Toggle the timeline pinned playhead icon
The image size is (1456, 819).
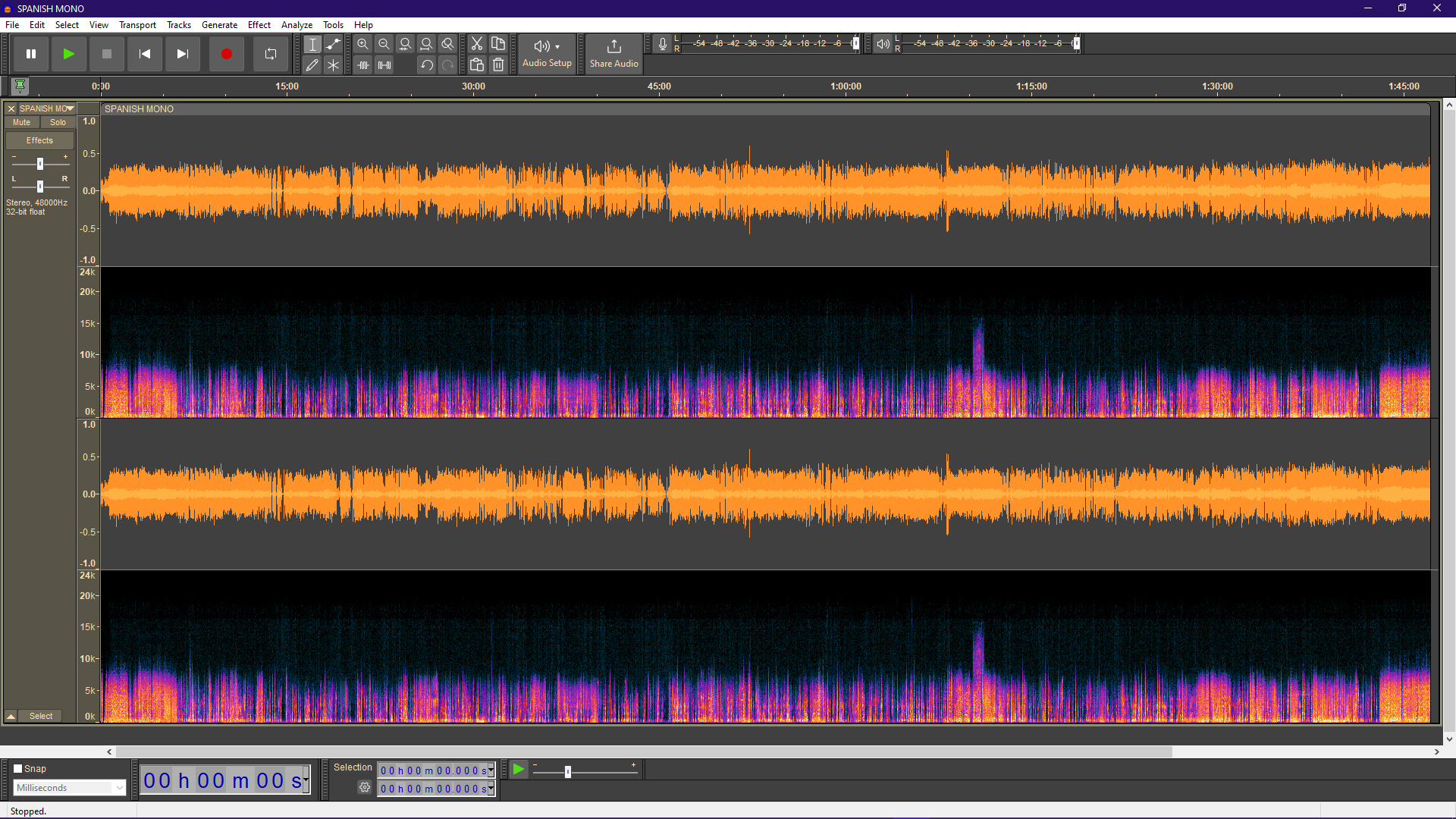pos(20,86)
